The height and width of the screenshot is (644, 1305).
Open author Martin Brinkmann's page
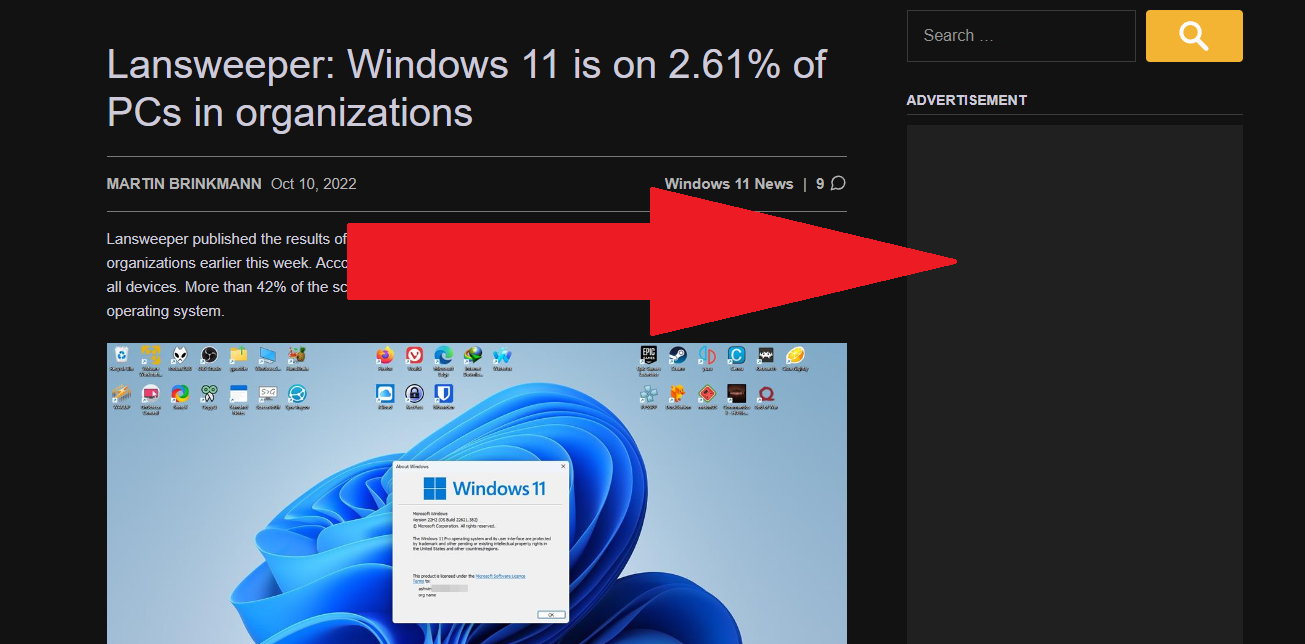coord(184,184)
